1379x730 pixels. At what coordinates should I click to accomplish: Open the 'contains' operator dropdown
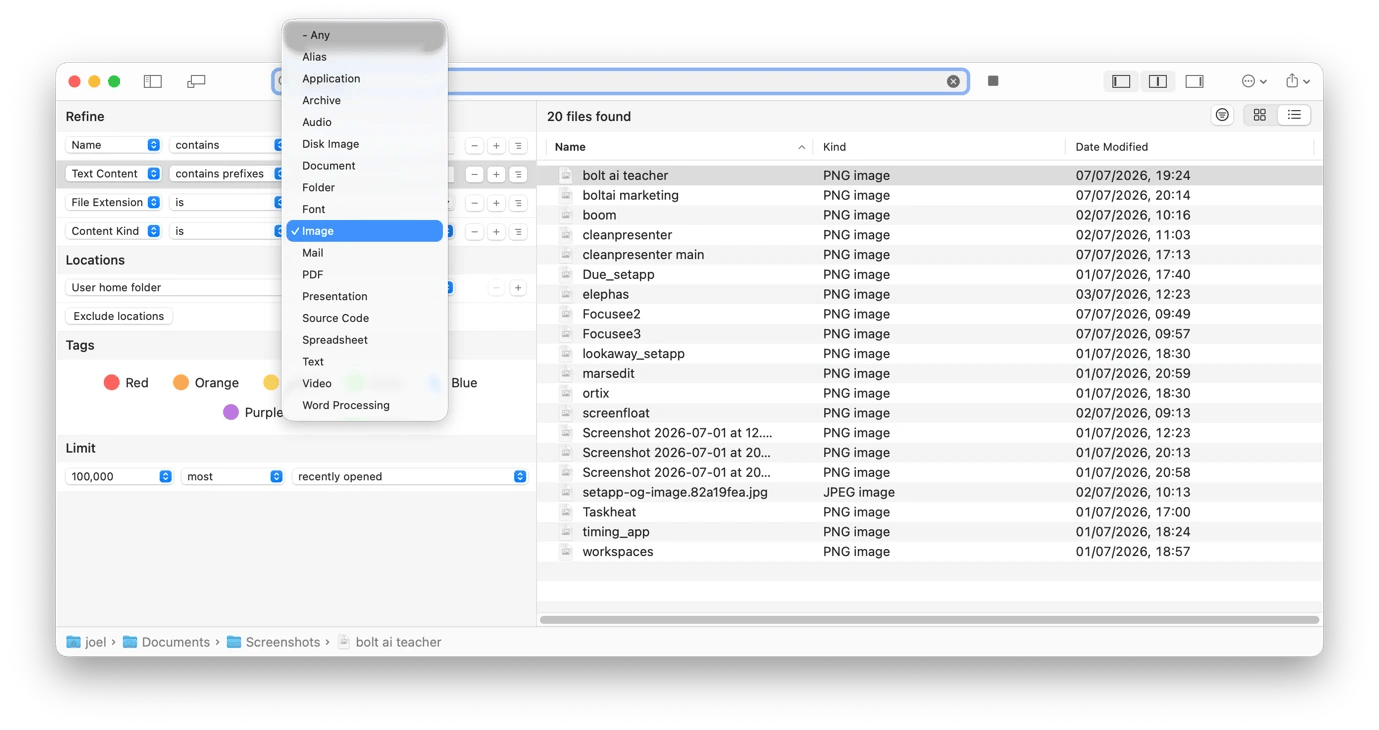click(x=226, y=145)
